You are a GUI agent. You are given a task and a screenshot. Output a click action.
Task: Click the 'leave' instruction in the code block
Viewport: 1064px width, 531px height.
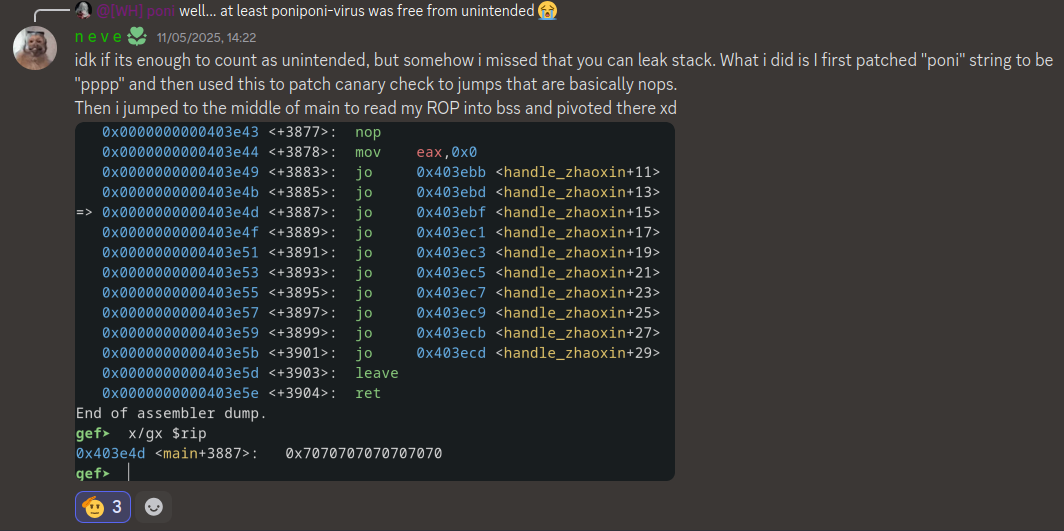click(x=377, y=373)
